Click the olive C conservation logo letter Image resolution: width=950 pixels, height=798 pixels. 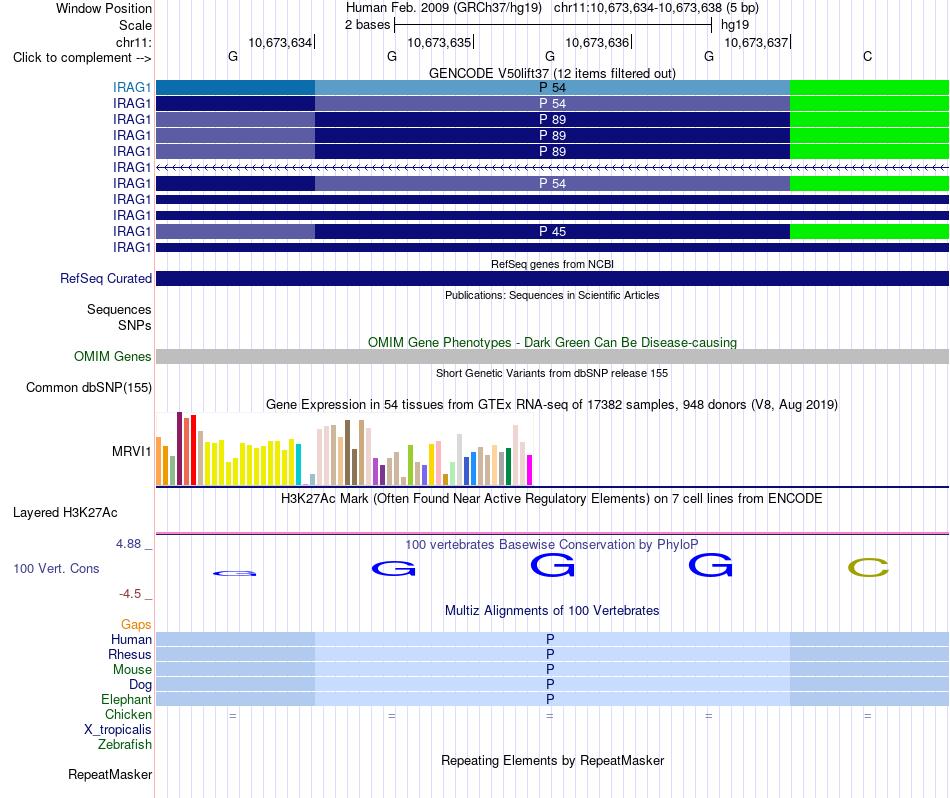(x=868, y=568)
